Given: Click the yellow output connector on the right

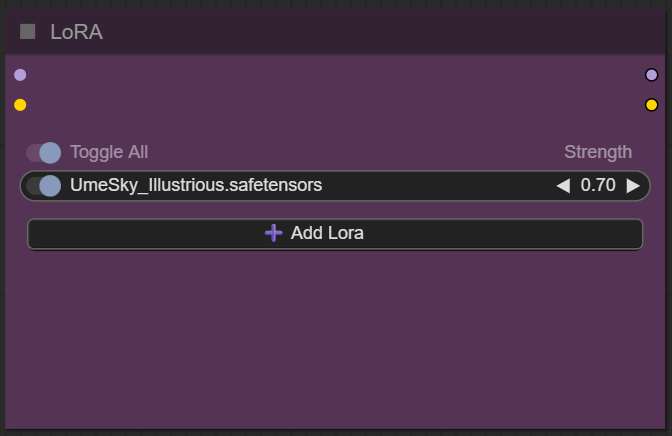Looking at the screenshot, I should click(652, 105).
